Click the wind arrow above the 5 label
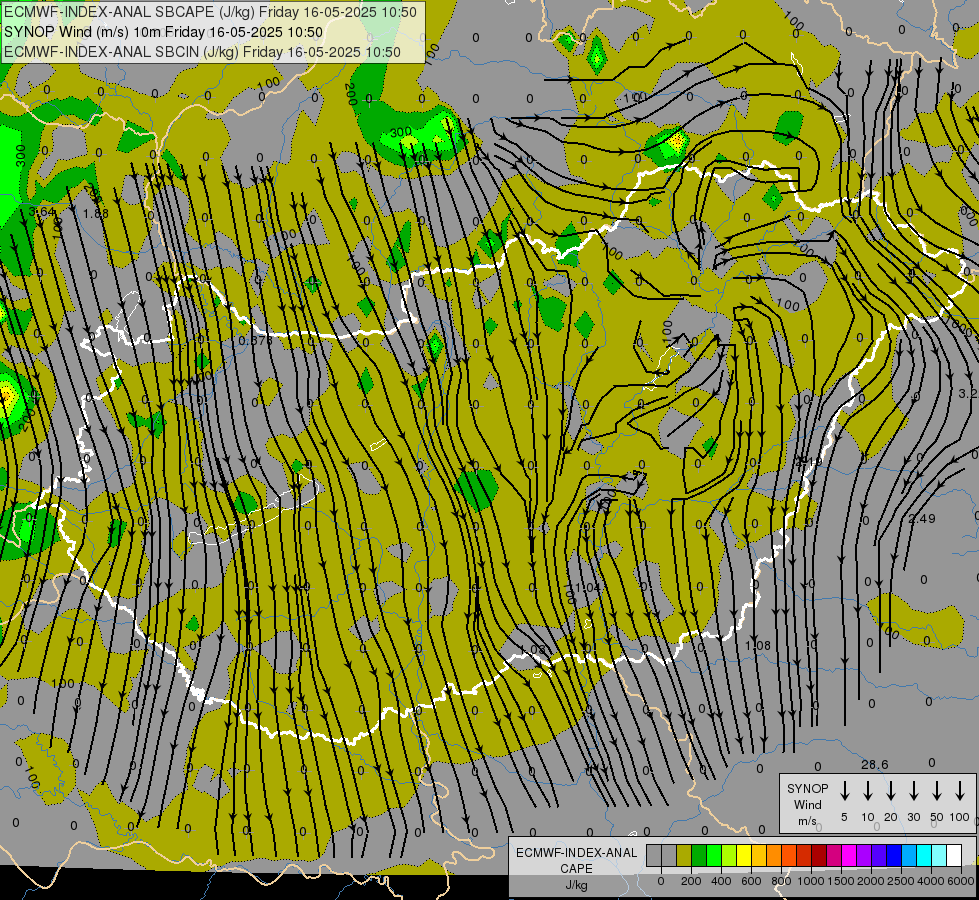The height and width of the screenshot is (900, 979). click(x=844, y=791)
